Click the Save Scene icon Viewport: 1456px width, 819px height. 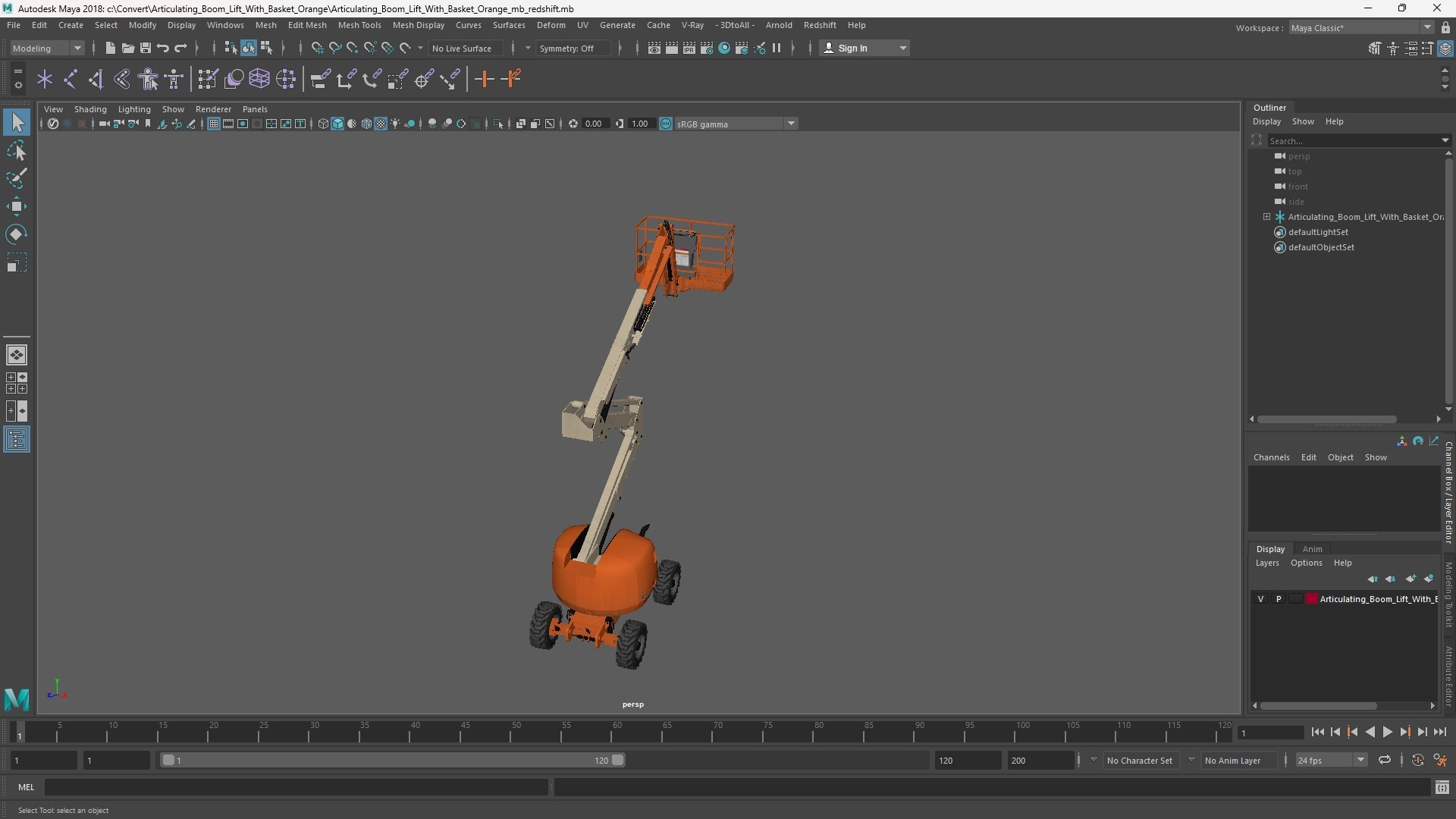pos(146,48)
